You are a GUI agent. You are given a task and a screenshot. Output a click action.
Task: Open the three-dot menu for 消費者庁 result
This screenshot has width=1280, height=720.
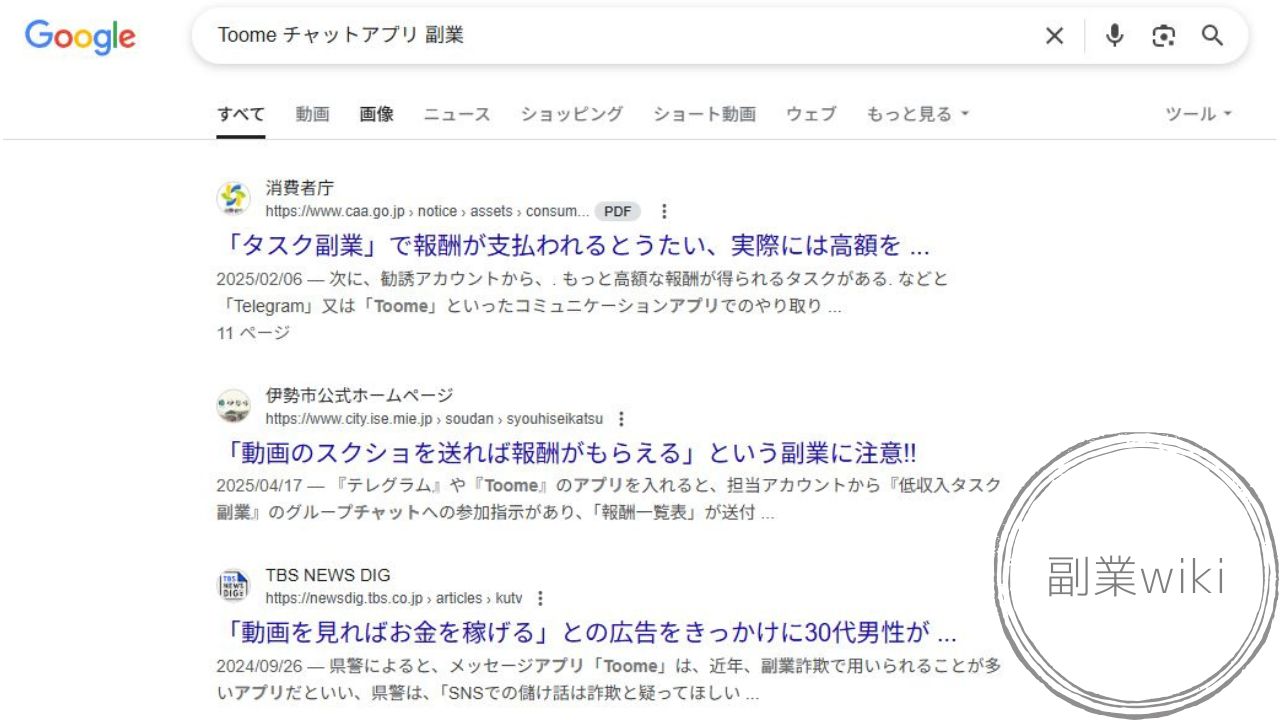coord(663,211)
